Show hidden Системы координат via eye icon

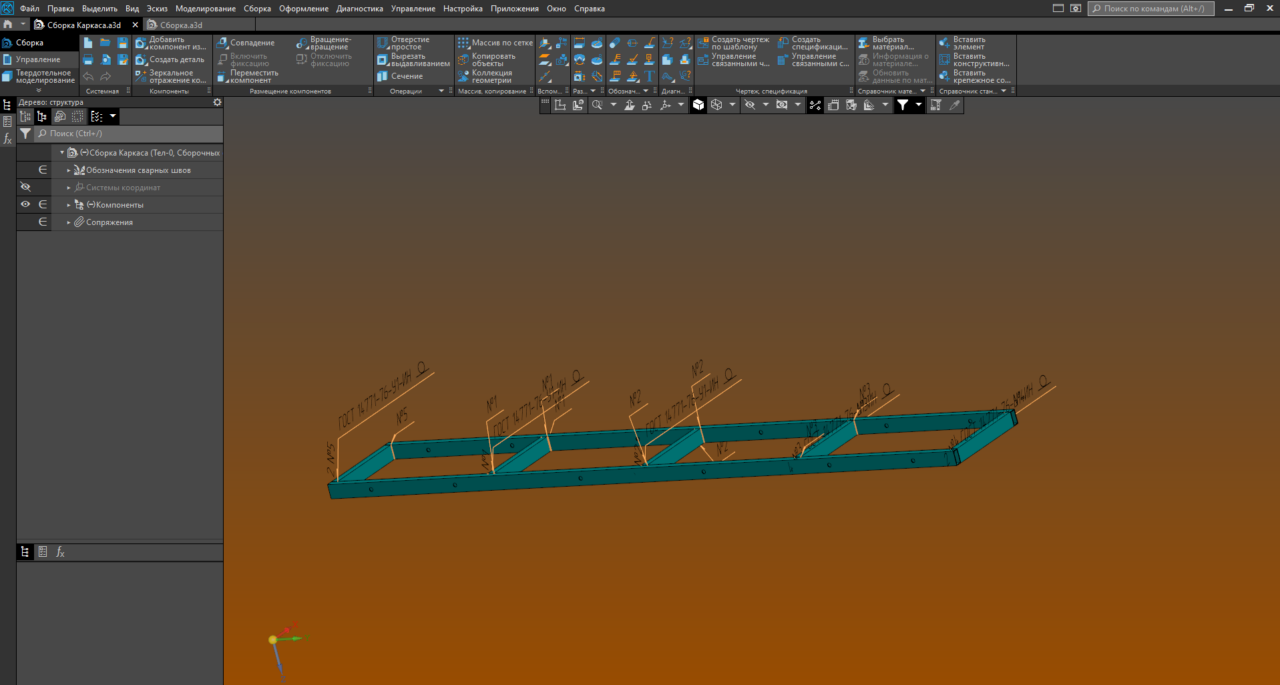[x=26, y=187]
